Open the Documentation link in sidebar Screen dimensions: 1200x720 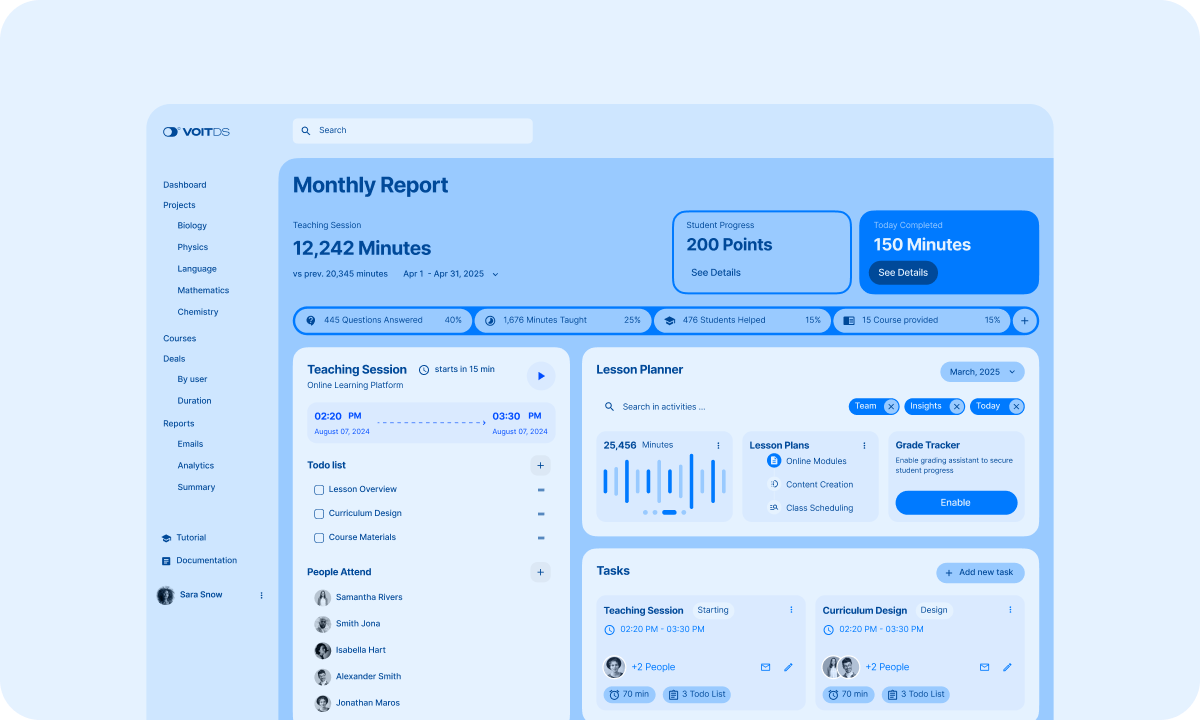click(199, 561)
